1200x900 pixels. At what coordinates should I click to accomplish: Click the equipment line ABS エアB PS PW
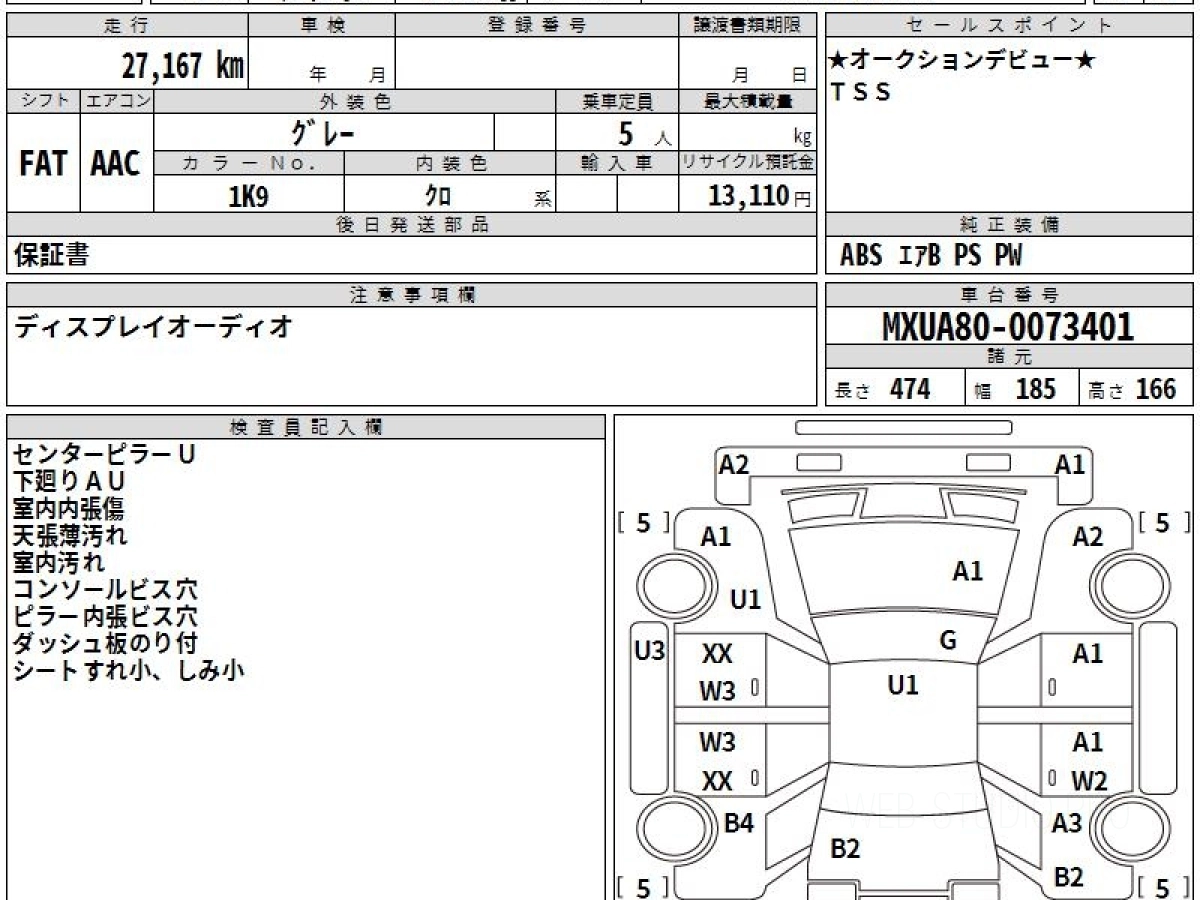931,256
